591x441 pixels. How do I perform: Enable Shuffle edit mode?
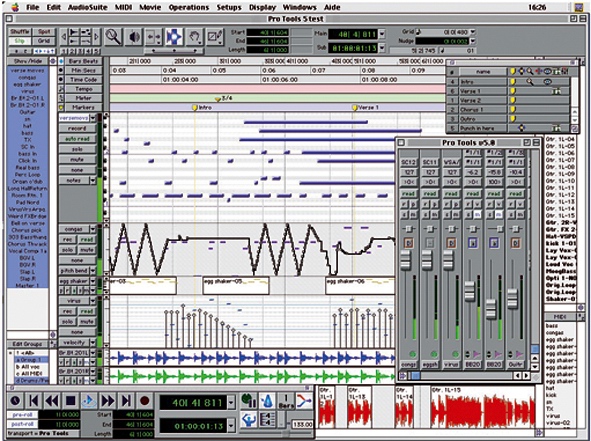pyautogui.click(x=20, y=32)
